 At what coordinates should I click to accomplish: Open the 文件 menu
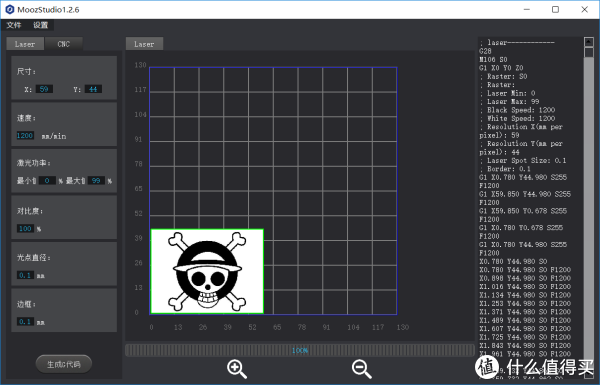(14, 25)
